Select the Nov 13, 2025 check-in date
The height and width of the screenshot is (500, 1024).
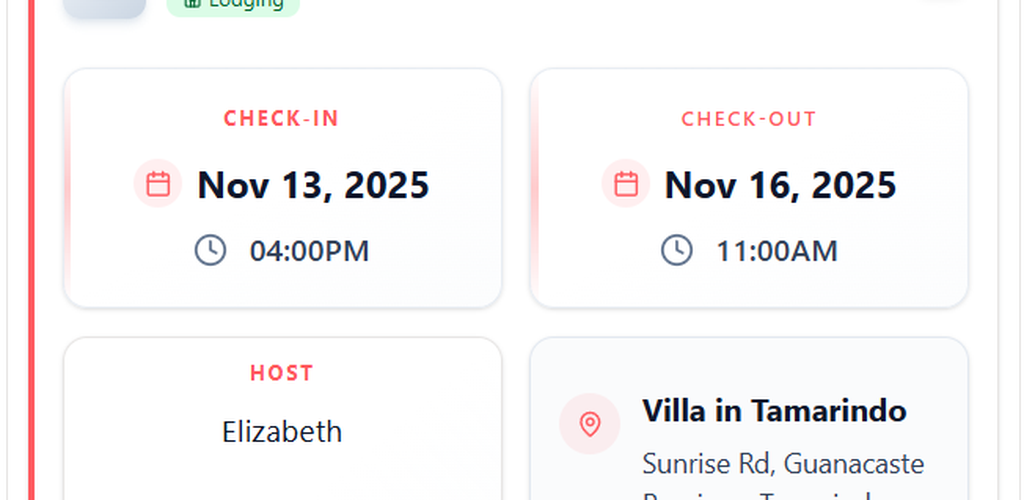[313, 185]
